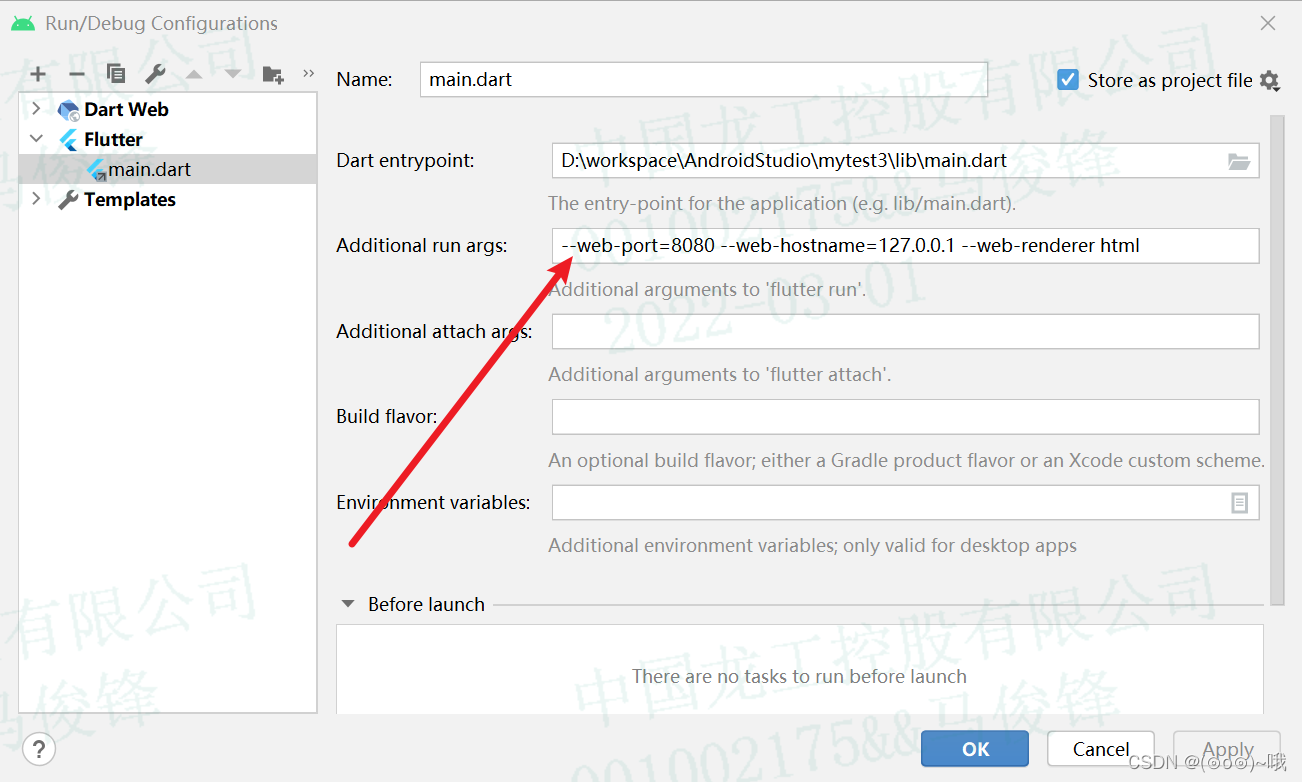1302x782 pixels.
Task: Click Cancel button
Action: (1101, 749)
